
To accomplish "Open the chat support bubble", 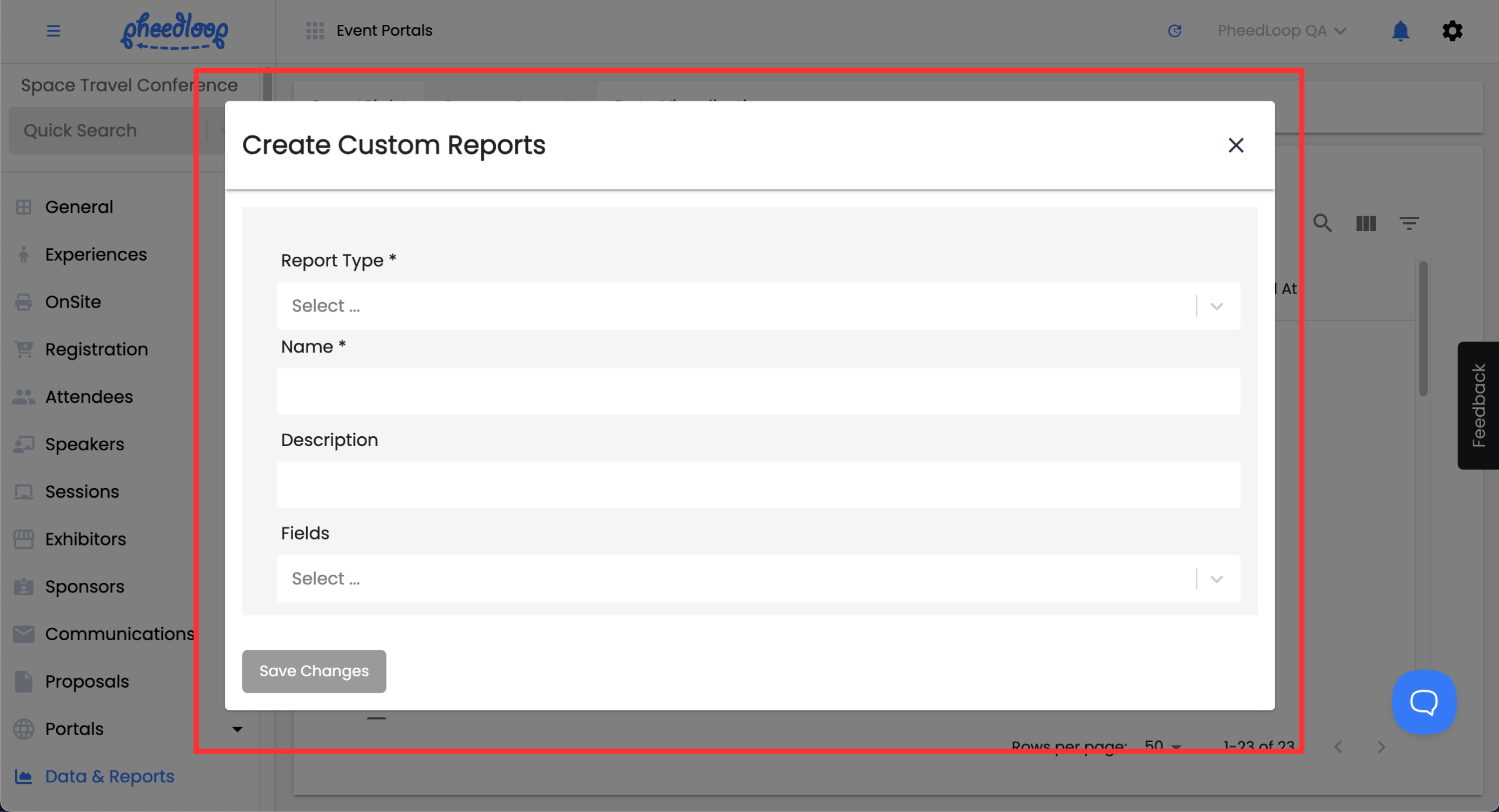I will [1423, 702].
